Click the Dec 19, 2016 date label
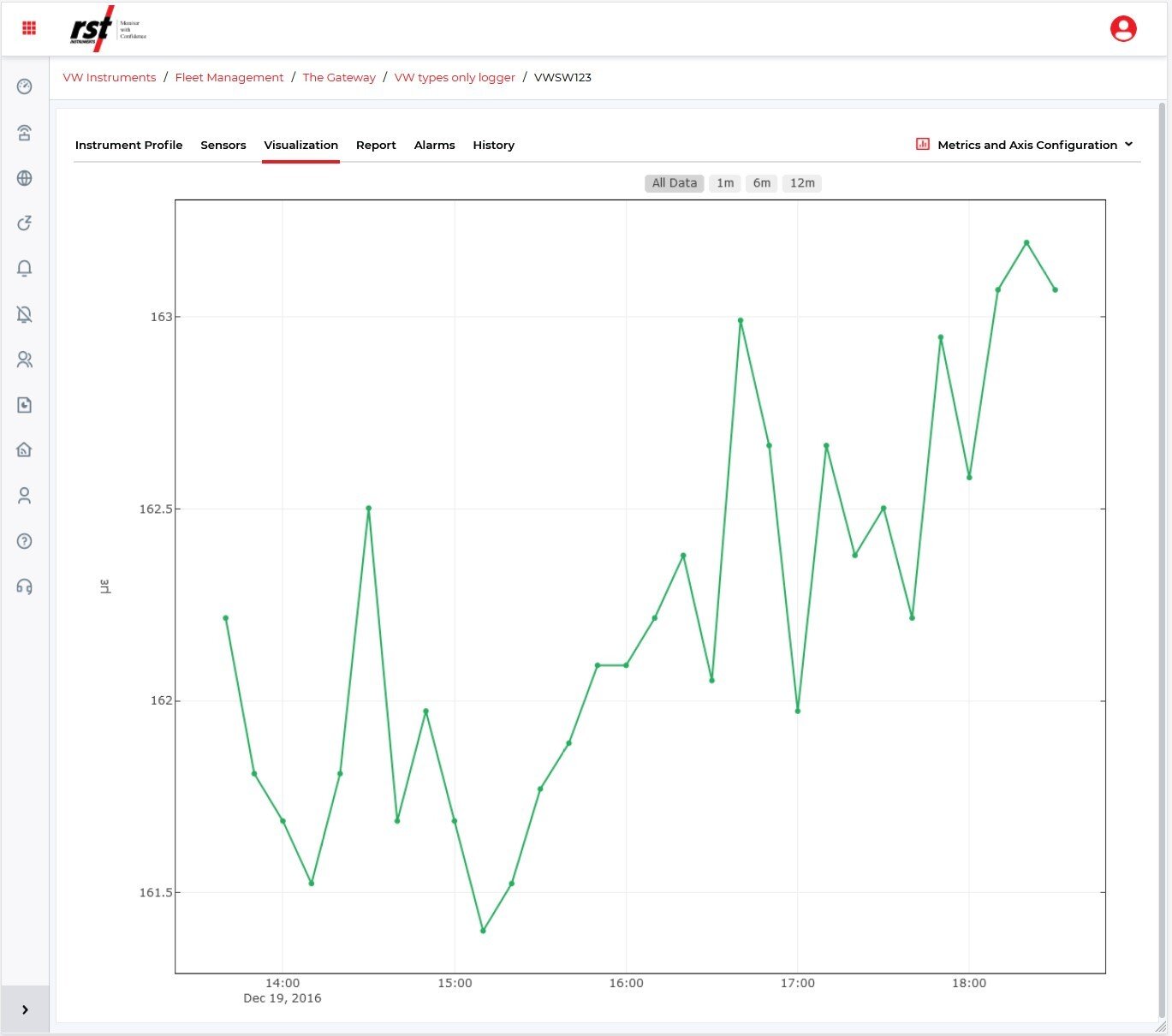The width and height of the screenshot is (1172, 1036). coord(283,998)
